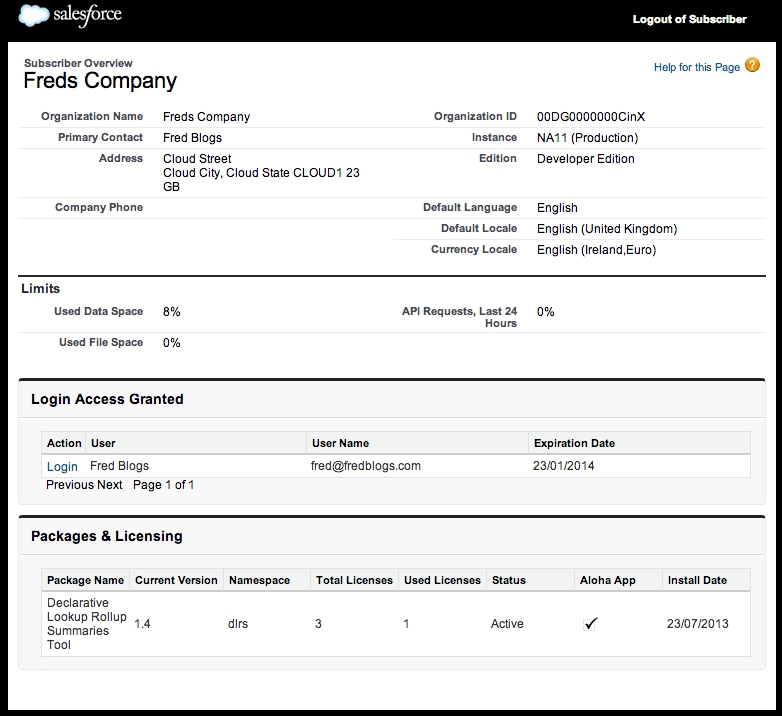This screenshot has width=782, height=716.
Task: Select fred@fredblogs.com user name cell
Action: coord(366,466)
